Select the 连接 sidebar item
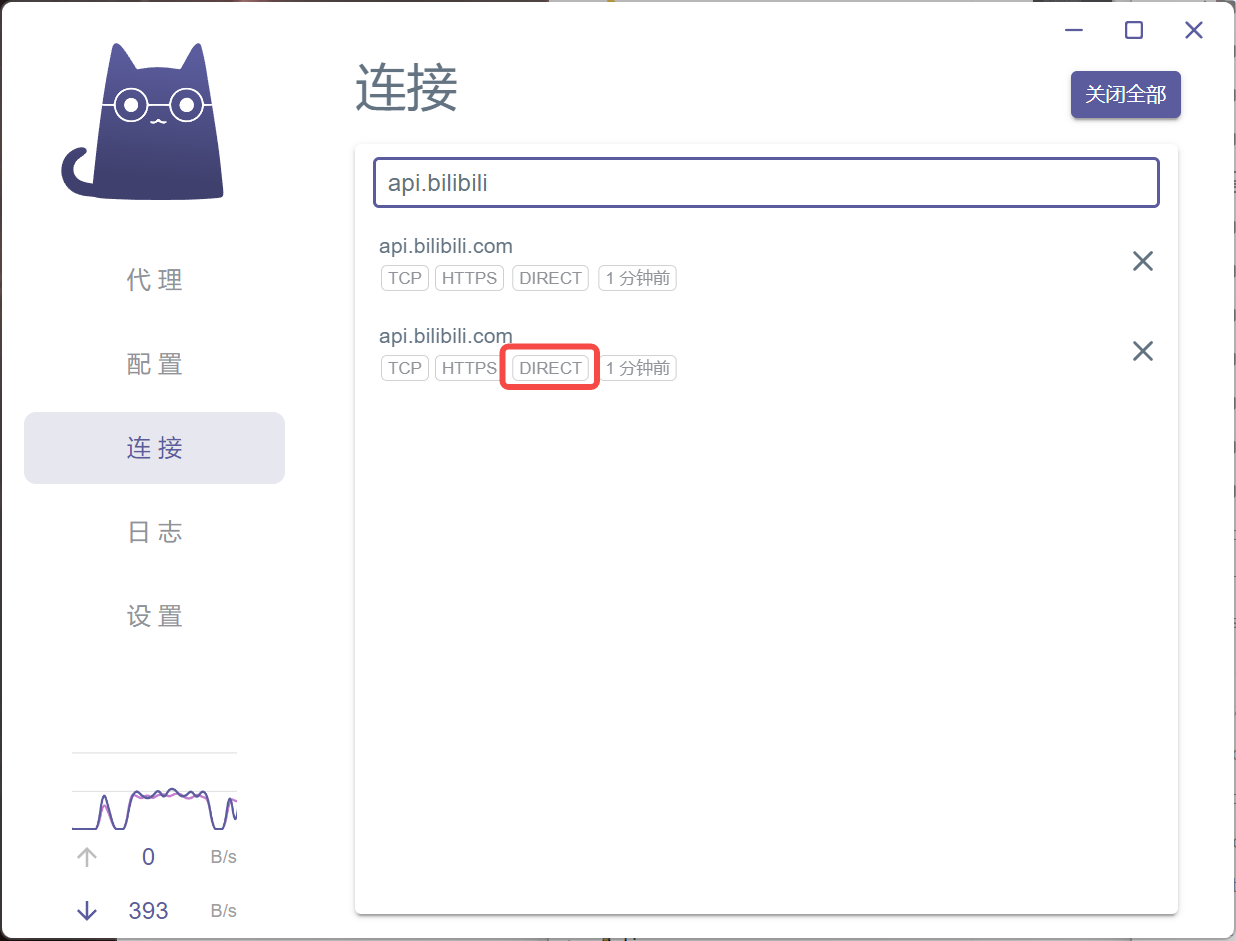 pyautogui.click(x=155, y=448)
